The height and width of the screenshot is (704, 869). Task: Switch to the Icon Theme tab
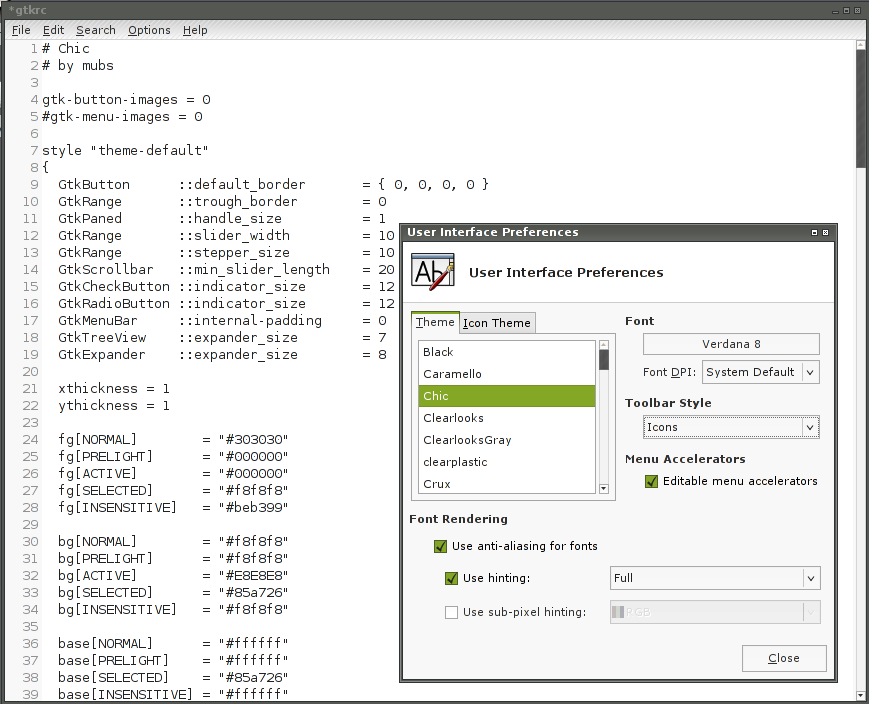pyautogui.click(x=497, y=323)
